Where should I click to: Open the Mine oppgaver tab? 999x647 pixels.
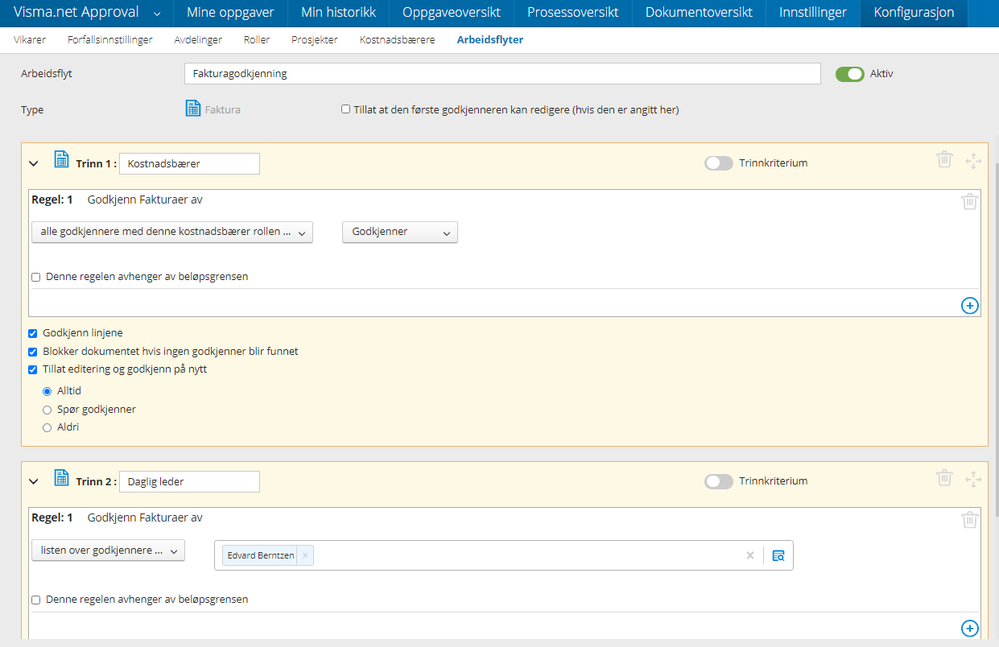[230, 13]
